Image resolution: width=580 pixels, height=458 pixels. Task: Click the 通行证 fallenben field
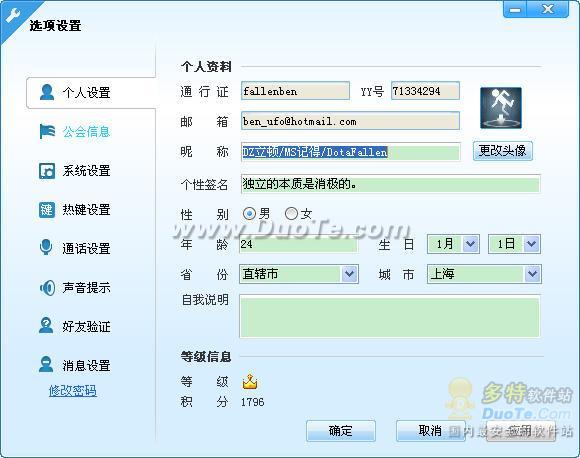[x=295, y=91]
